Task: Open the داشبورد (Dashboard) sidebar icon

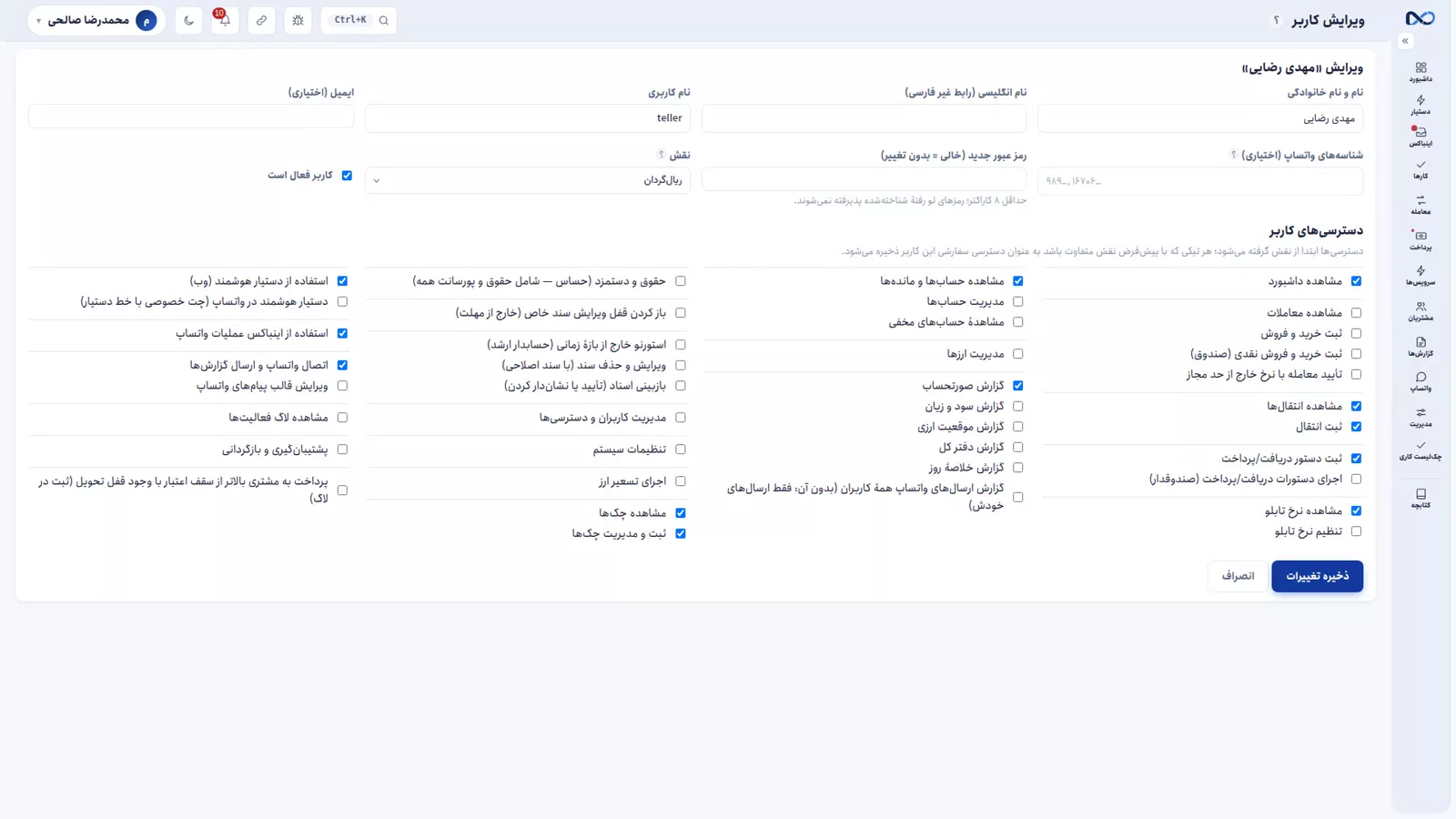Action: (x=1421, y=72)
